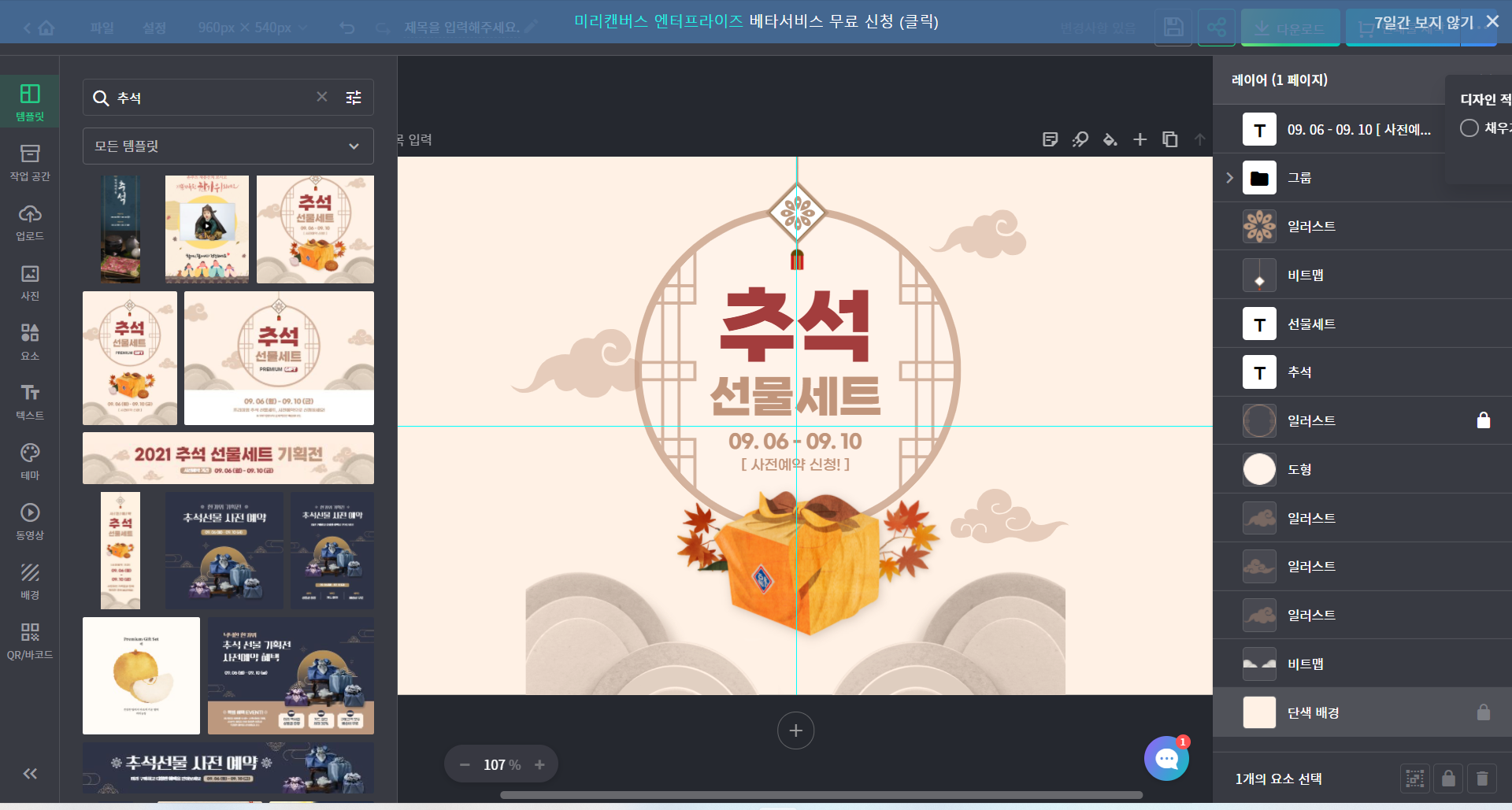Open the 업로드 sidebar panel
The height and width of the screenshot is (810, 1512).
pos(30,222)
